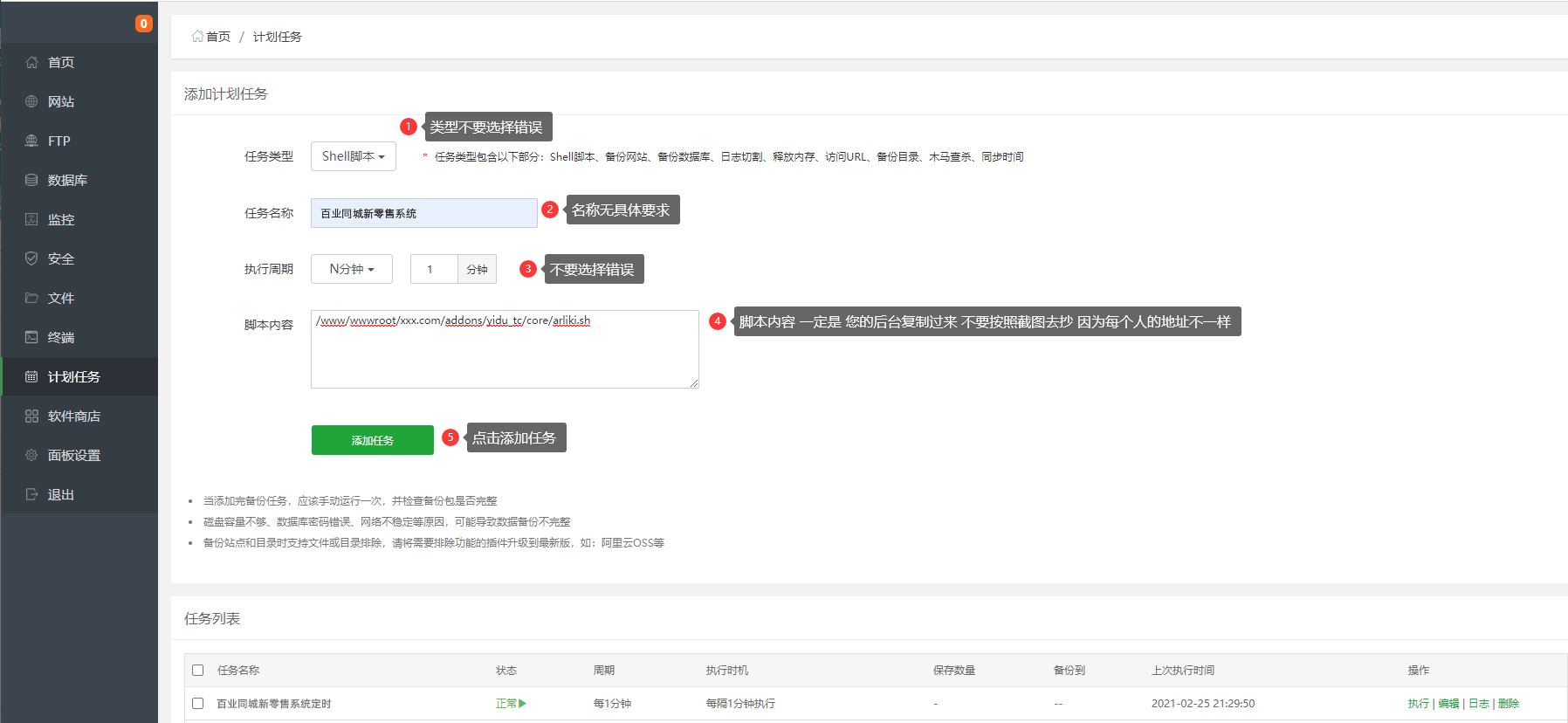Click the gear icon for 面板设置
1568x723 pixels.
click(31, 455)
